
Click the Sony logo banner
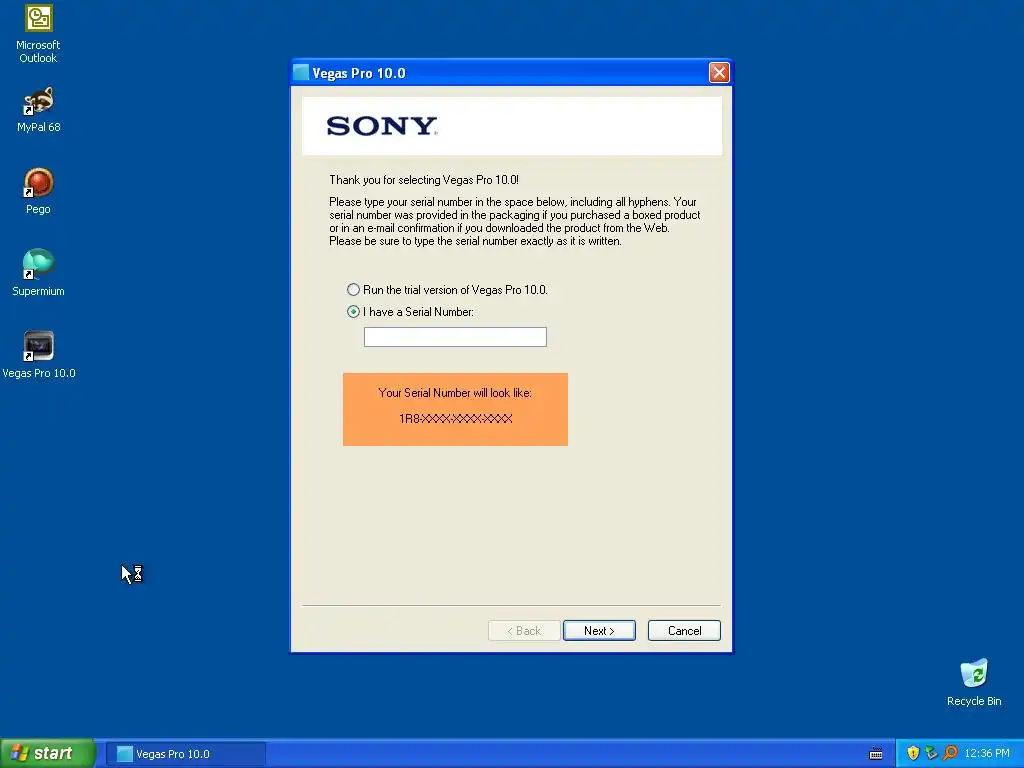[512, 126]
